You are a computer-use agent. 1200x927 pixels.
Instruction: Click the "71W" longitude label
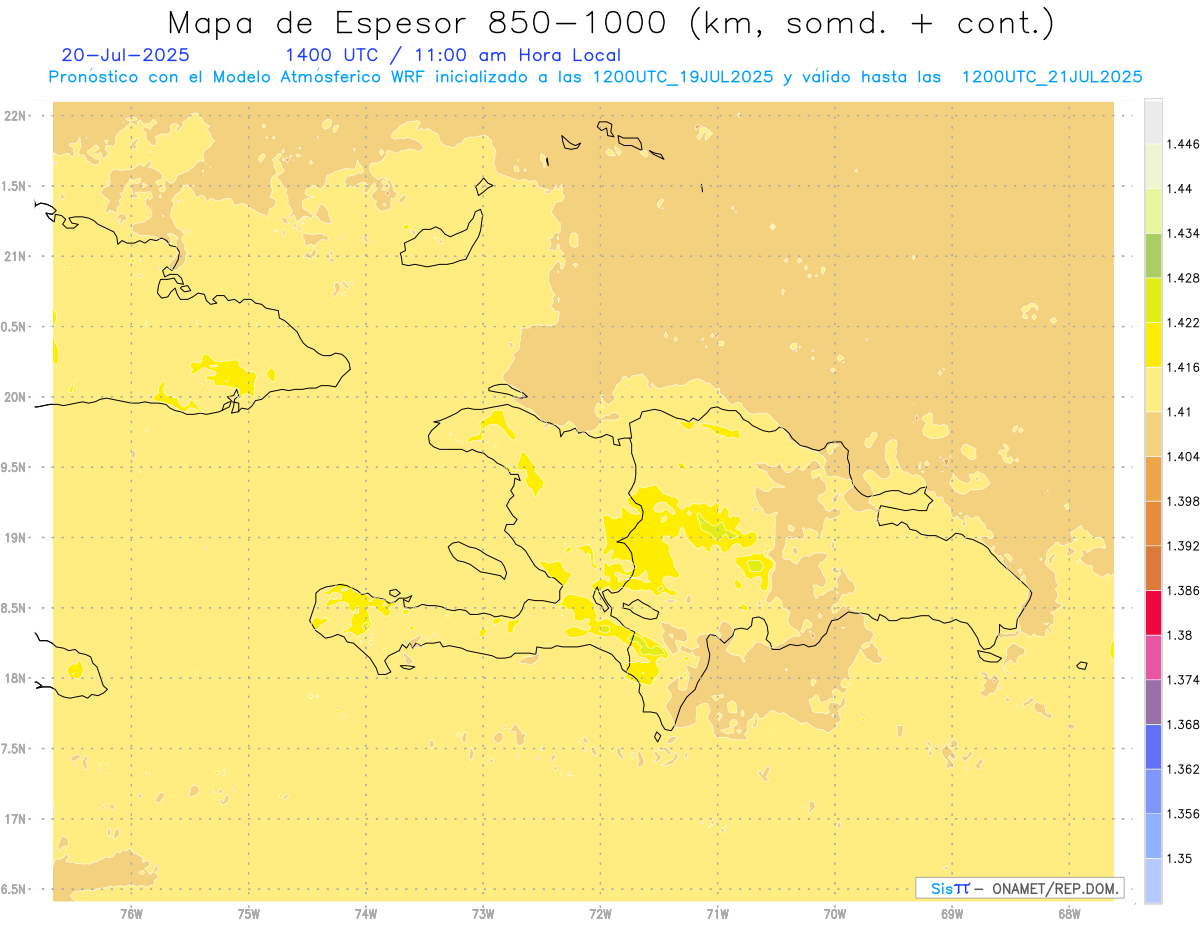pyautogui.click(x=717, y=914)
